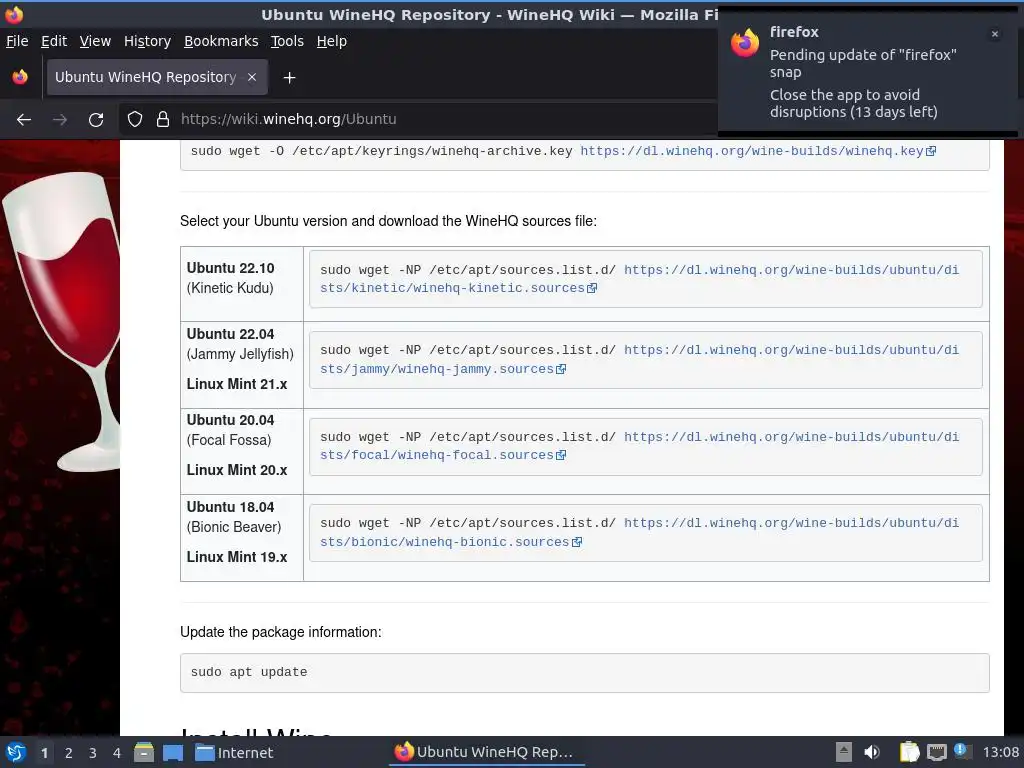The image size is (1024, 768).
Task: Click the Ubuntu 22.04 table cell text
Action: tap(231, 334)
